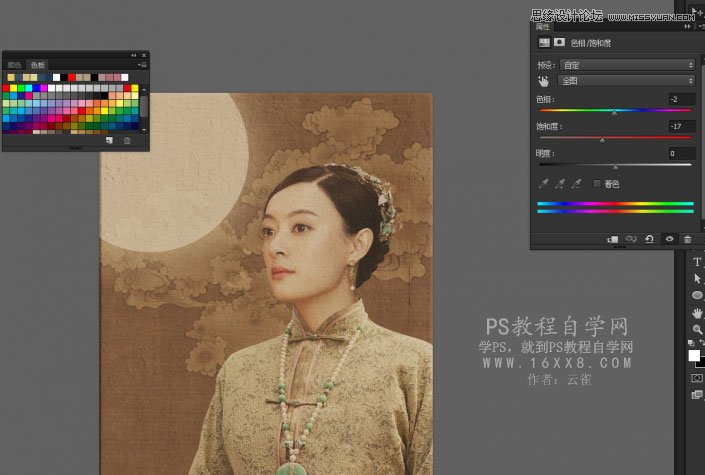Pick the yellow swatch in the first grid row
Image resolution: width=705 pixels, height=475 pixels.
point(13,88)
